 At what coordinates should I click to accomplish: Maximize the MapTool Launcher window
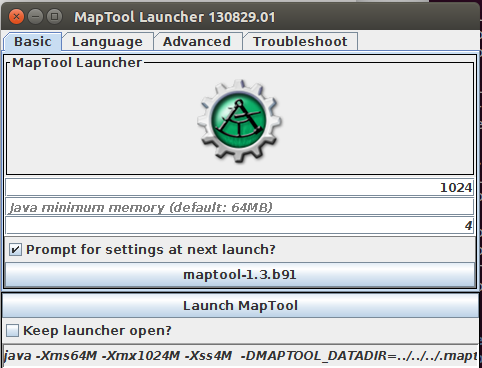tap(54, 16)
